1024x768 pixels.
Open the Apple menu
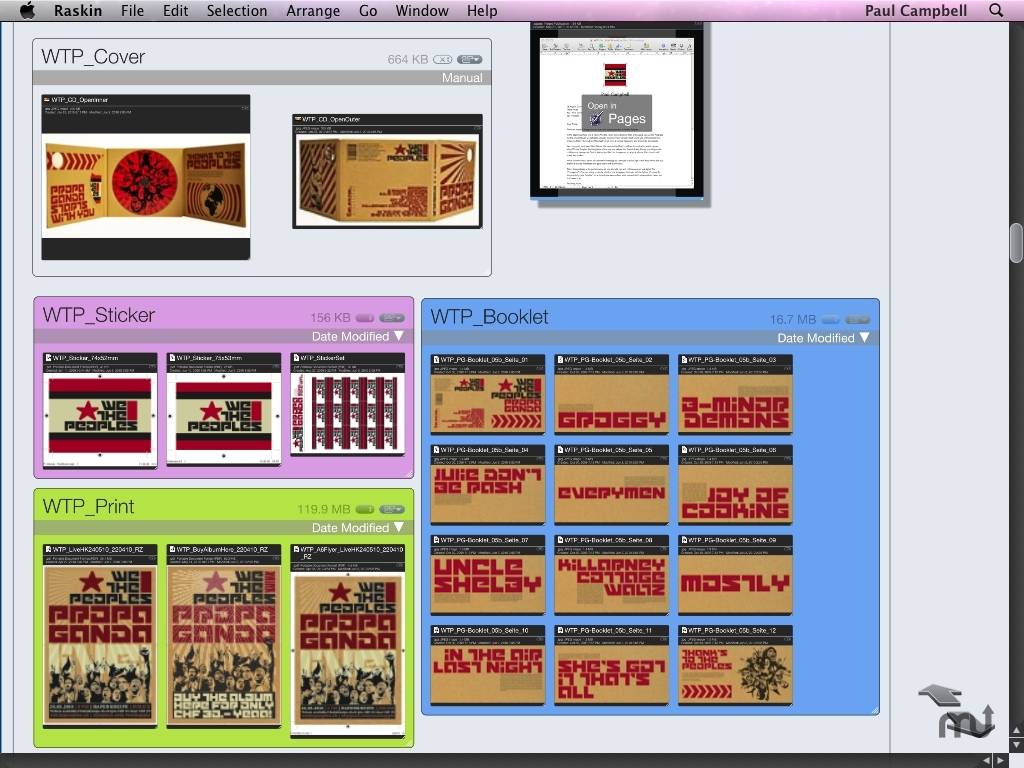27,10
